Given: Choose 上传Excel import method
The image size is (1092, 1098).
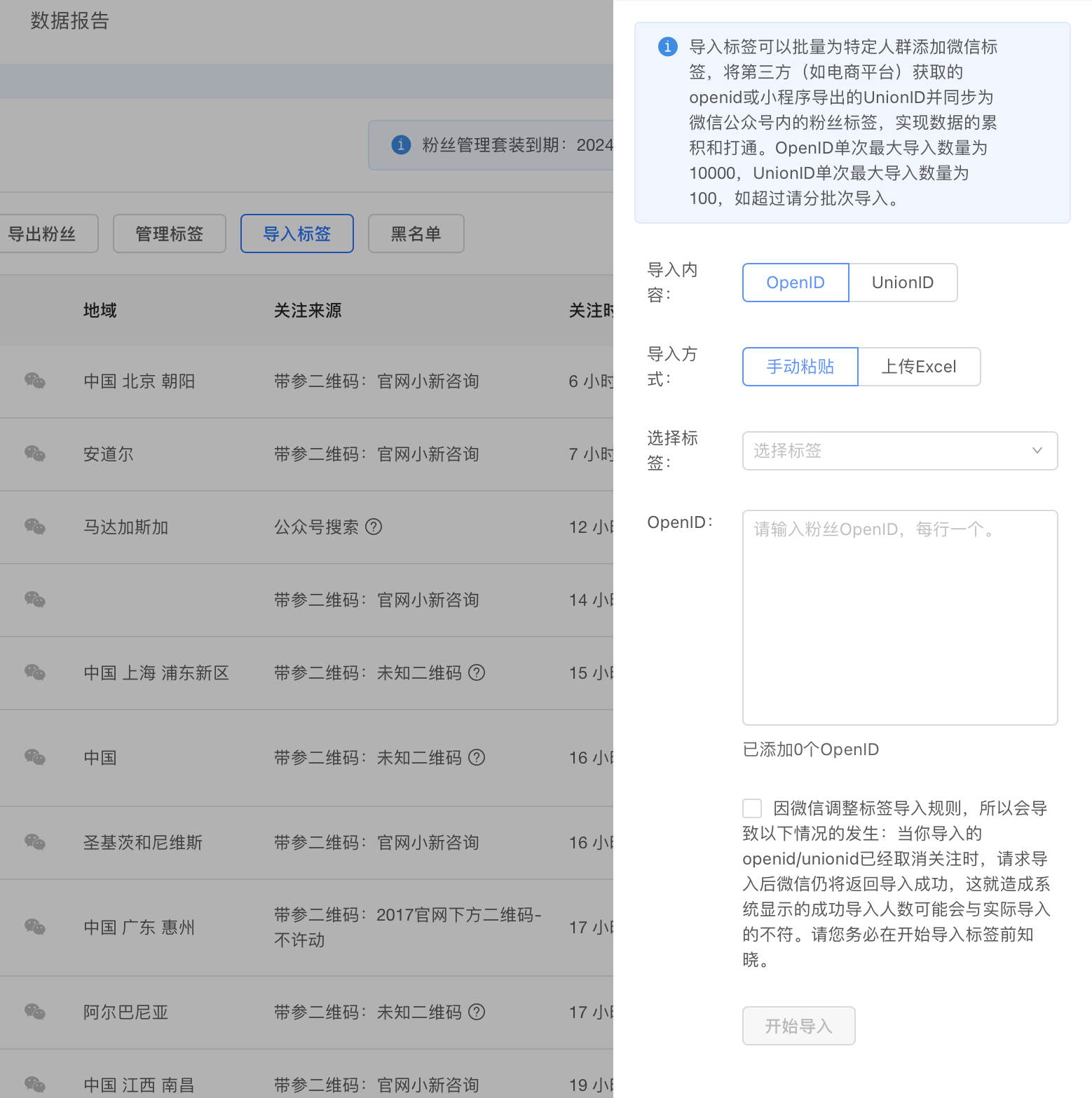Looking at the screenshot, I should click(919, 367).
